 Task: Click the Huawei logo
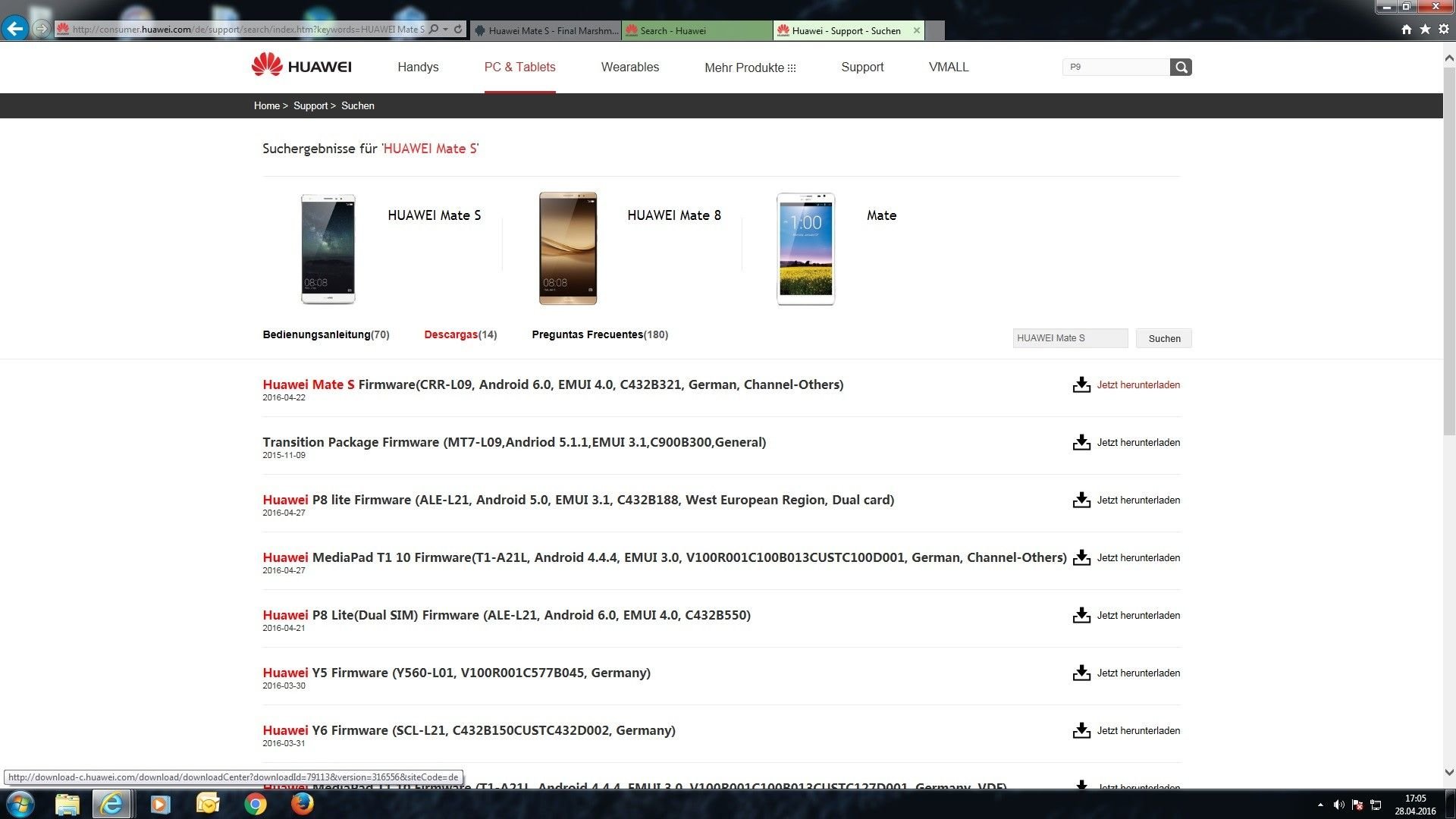(x=302, y=66)
